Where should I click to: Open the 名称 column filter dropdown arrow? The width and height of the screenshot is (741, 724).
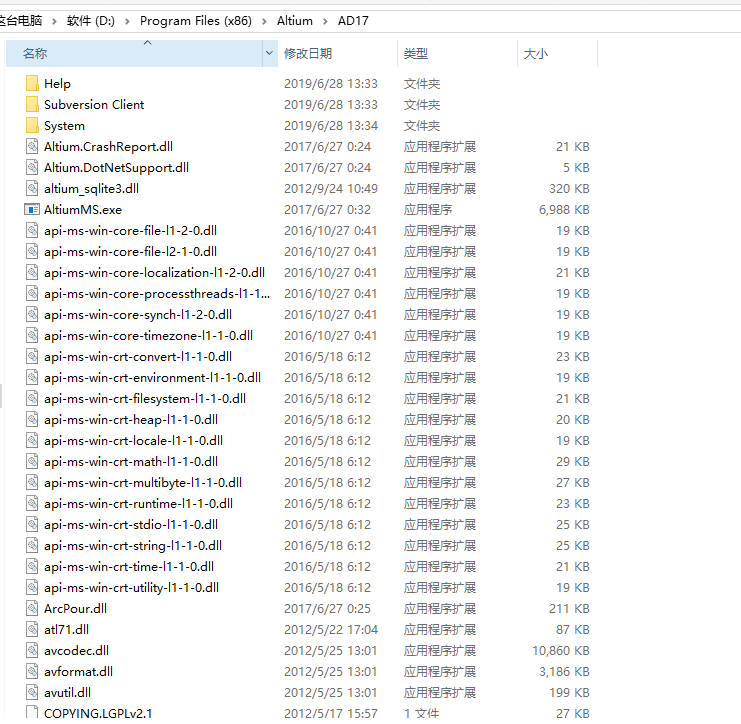[x=269, y=53]
